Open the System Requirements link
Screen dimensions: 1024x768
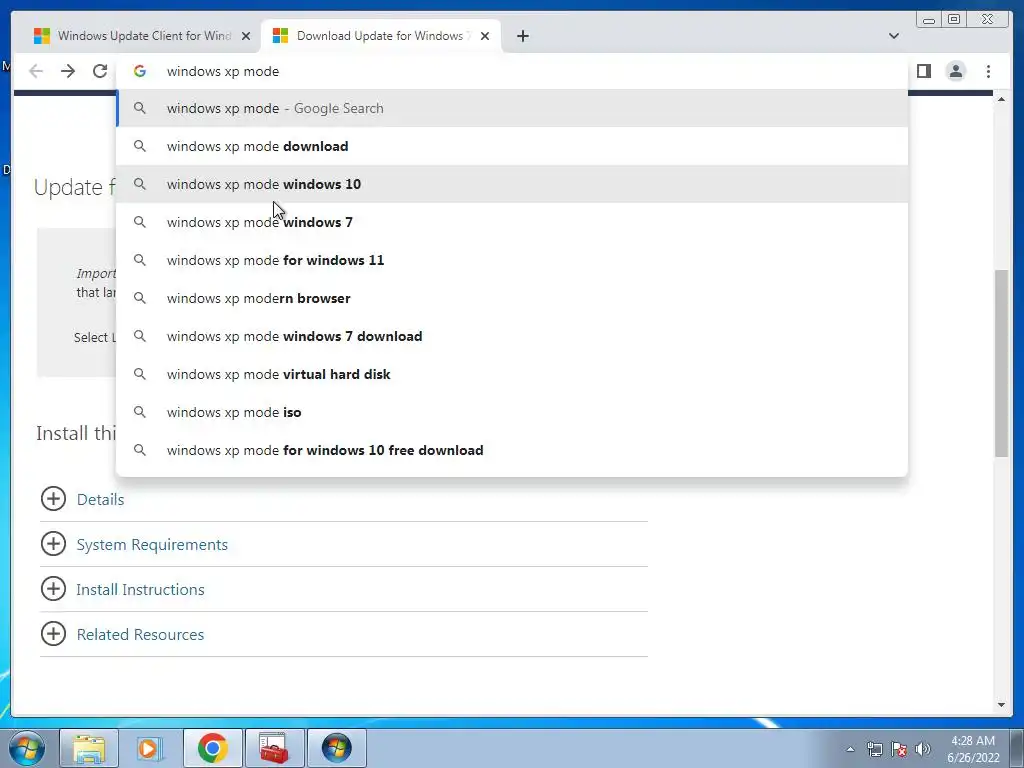[x=152, y=545]
